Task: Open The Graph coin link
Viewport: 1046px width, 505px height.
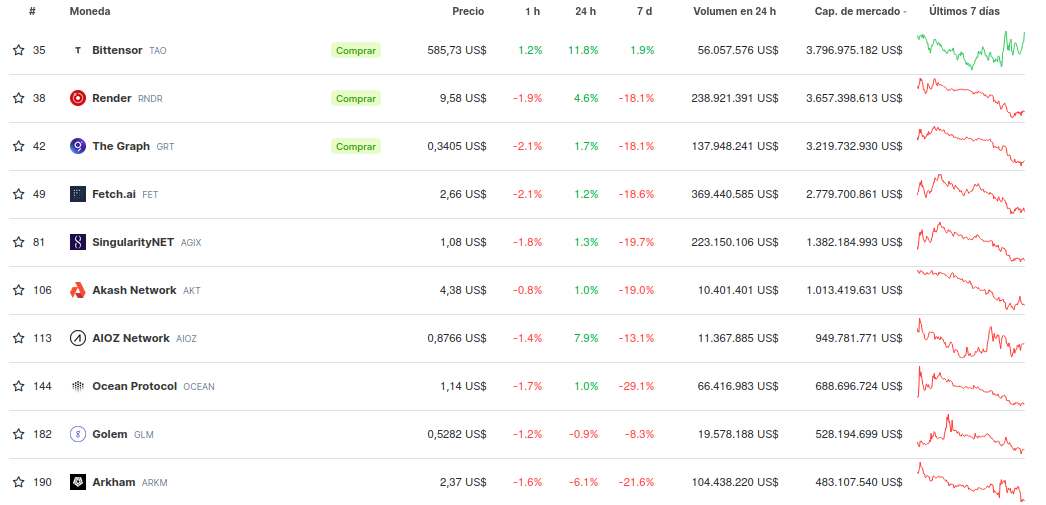Action: click(121, 146)
